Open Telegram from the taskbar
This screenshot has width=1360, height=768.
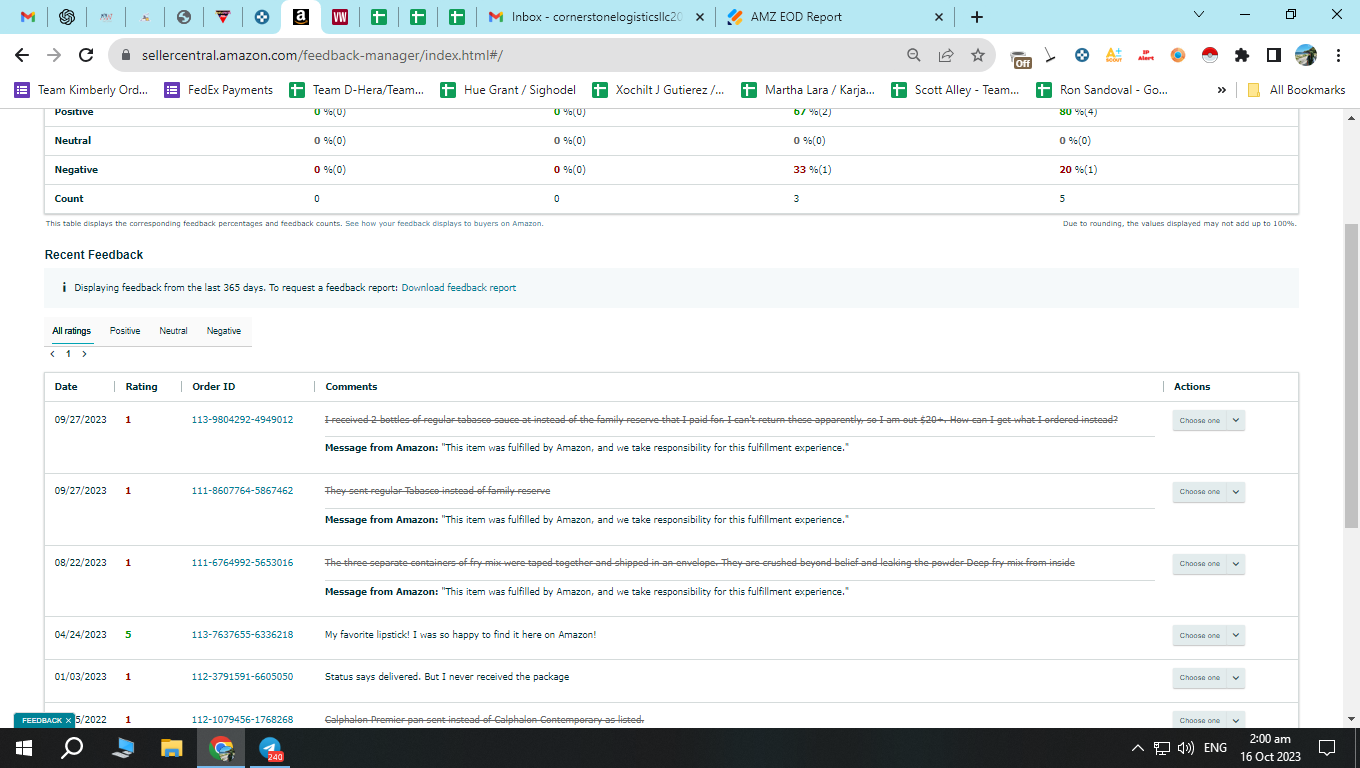pyautogui.click(x=271, y=748)
